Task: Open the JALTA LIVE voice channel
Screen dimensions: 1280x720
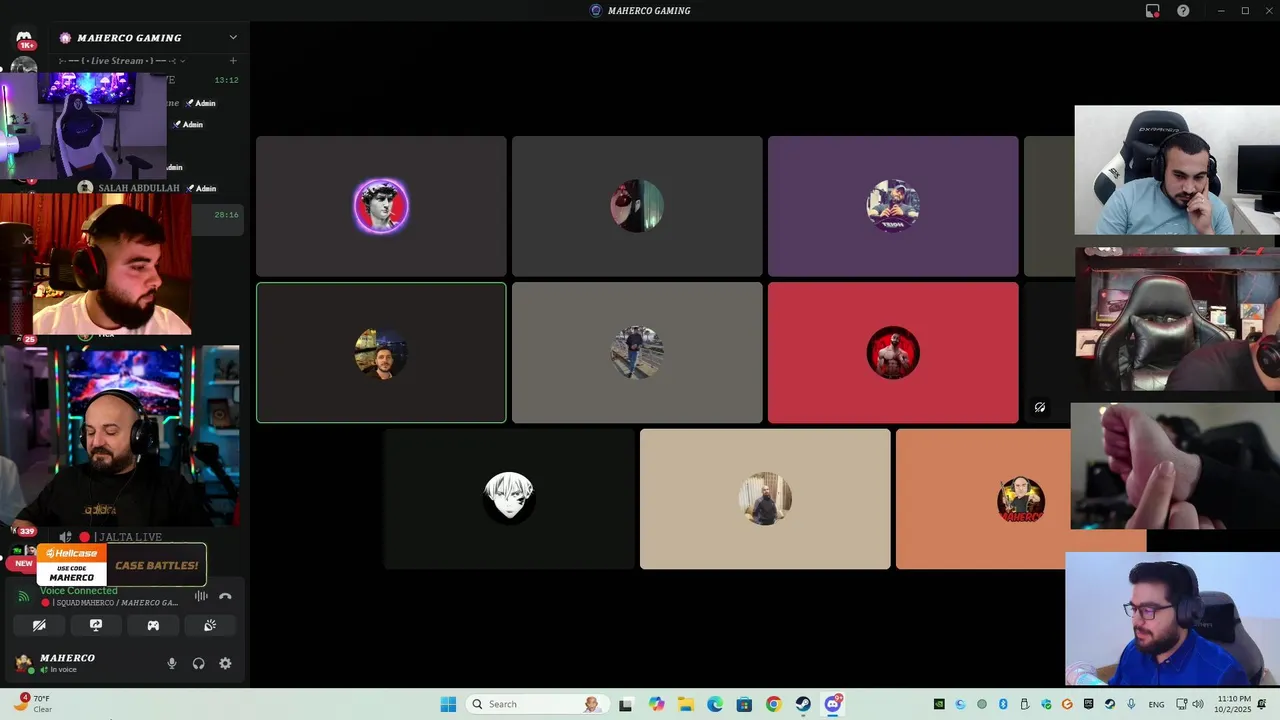Action: coord(128,537)
